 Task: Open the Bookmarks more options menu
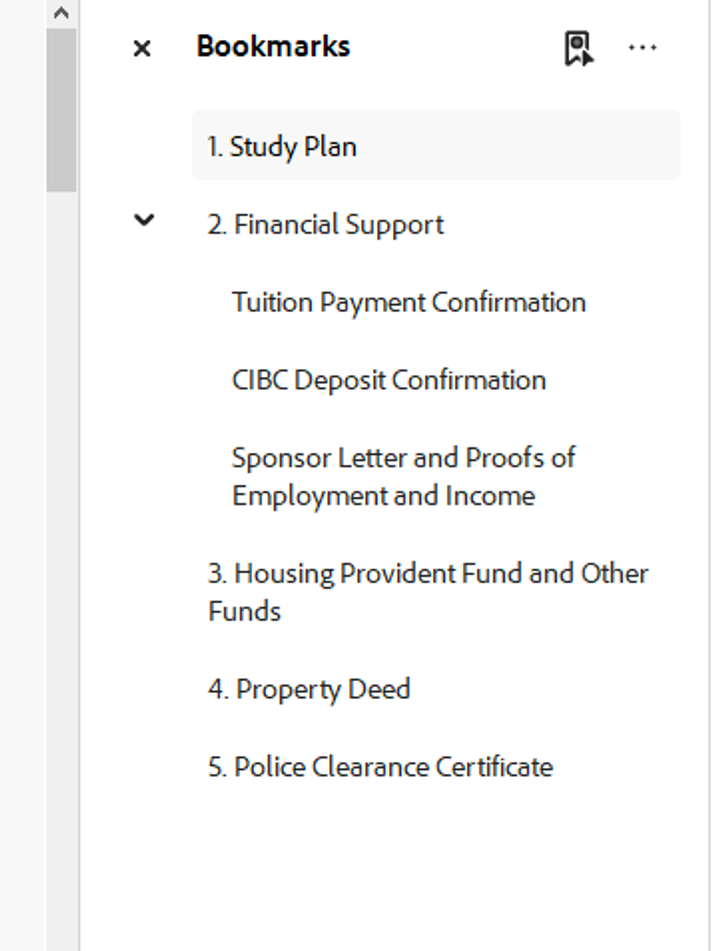[x=642, y=48]
